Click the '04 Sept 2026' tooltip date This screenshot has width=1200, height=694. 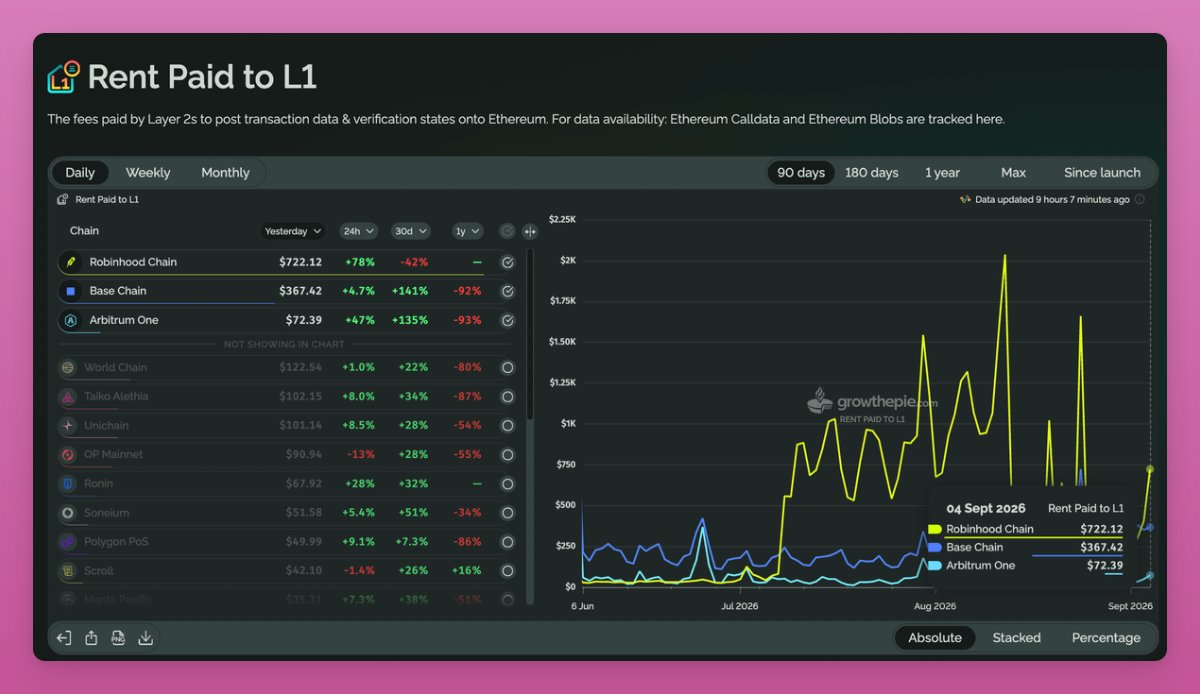tap(986, 508)
